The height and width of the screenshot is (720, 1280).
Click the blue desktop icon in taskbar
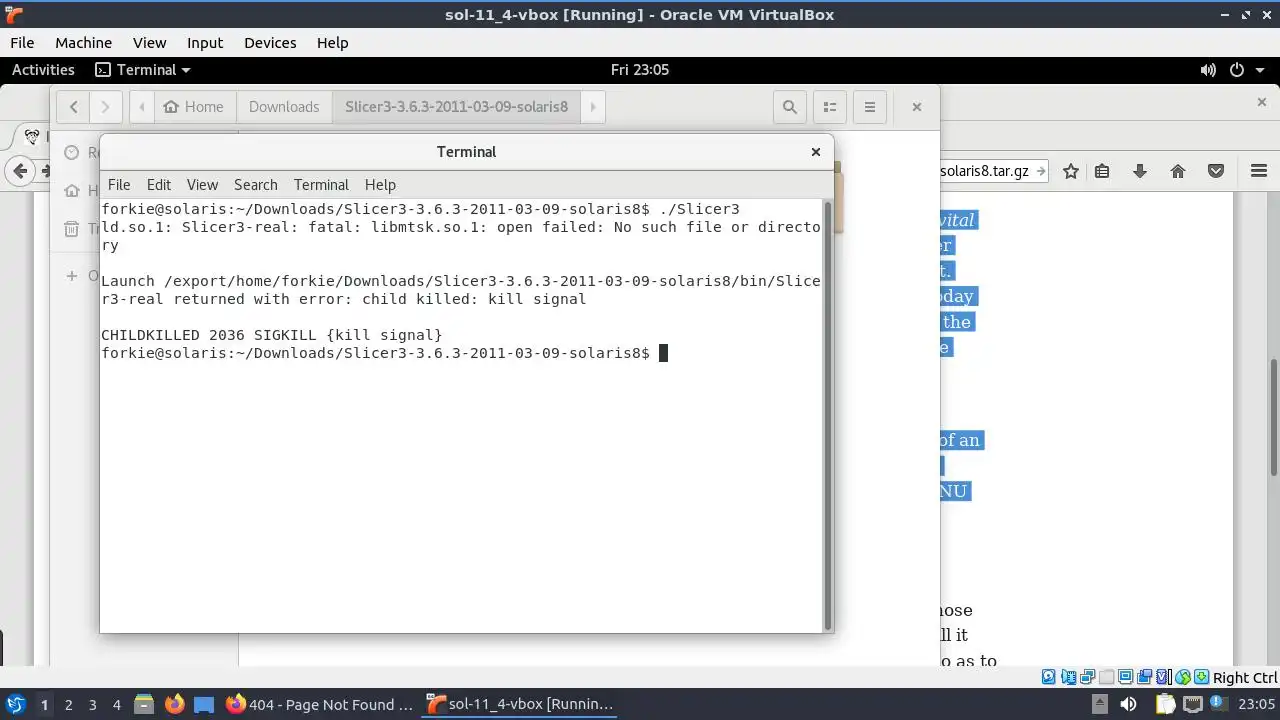pyautogui.click(x=204, y=705)
